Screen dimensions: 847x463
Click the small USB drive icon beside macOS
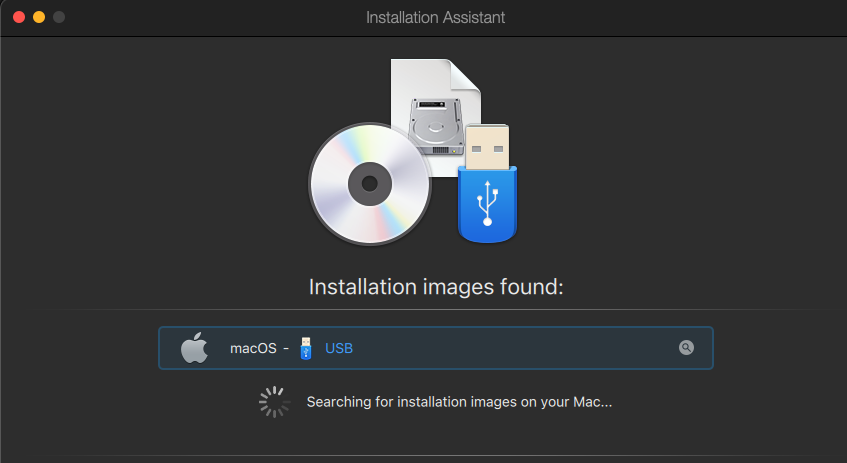click(306, 349)
